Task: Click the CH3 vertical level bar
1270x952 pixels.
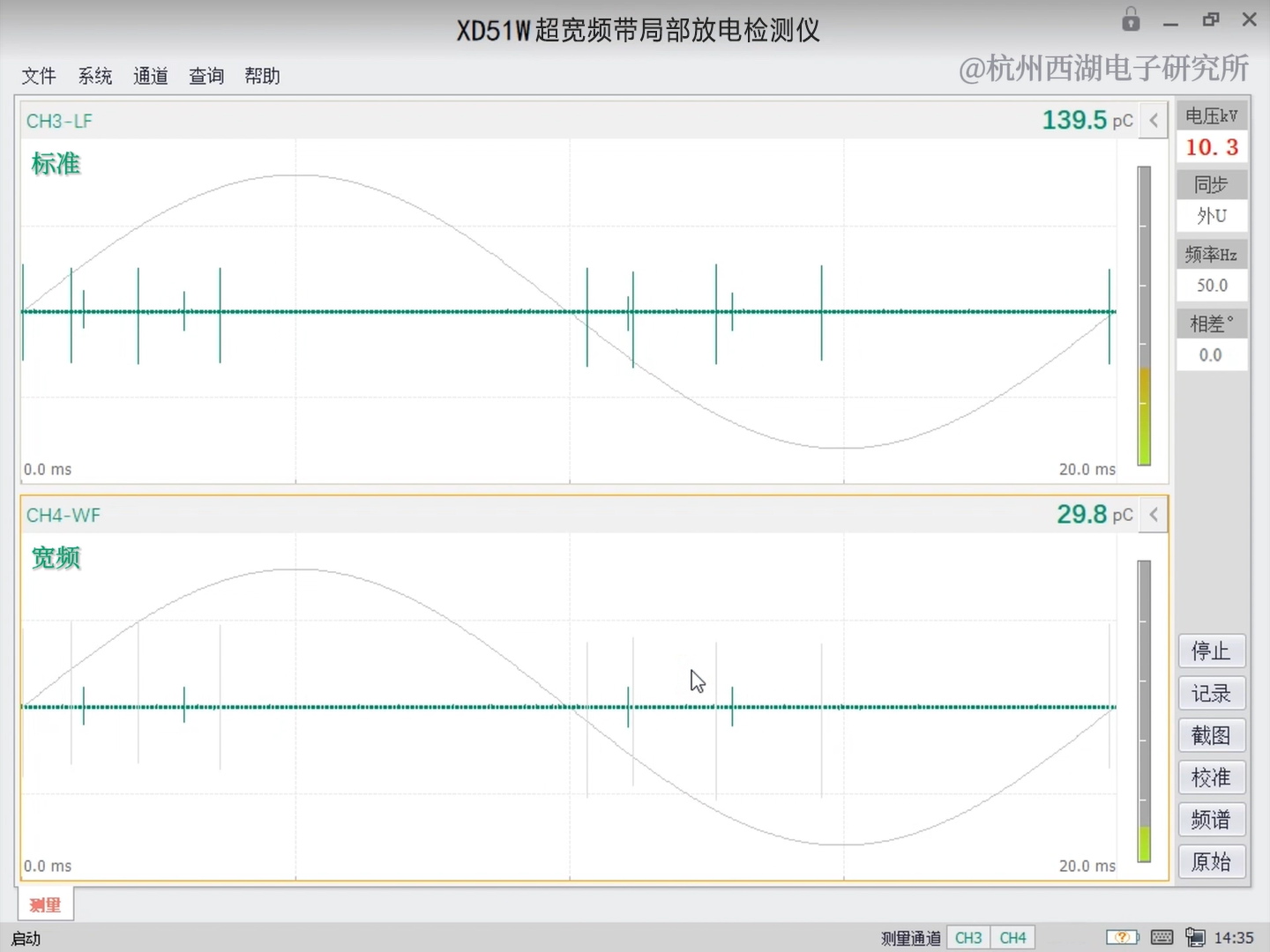Action: [x=1144, y=316]
